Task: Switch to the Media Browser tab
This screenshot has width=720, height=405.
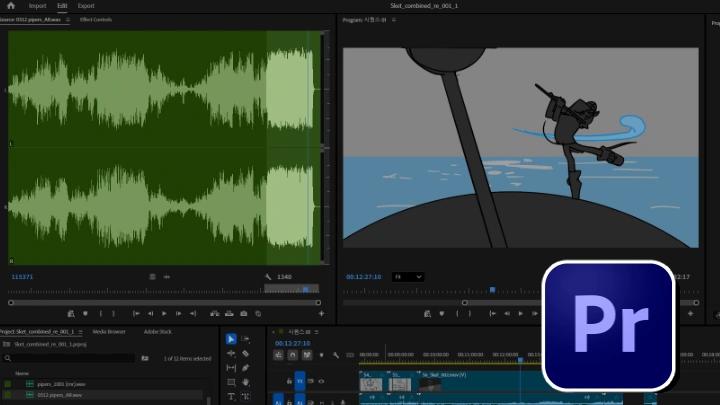Action: click(109, 331)
